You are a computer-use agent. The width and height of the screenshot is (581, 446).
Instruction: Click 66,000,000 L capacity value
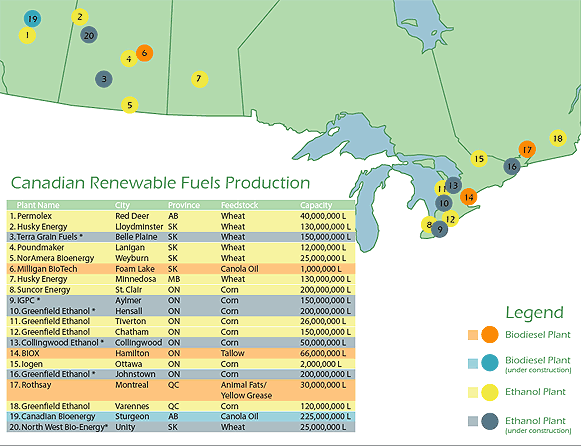323,353
